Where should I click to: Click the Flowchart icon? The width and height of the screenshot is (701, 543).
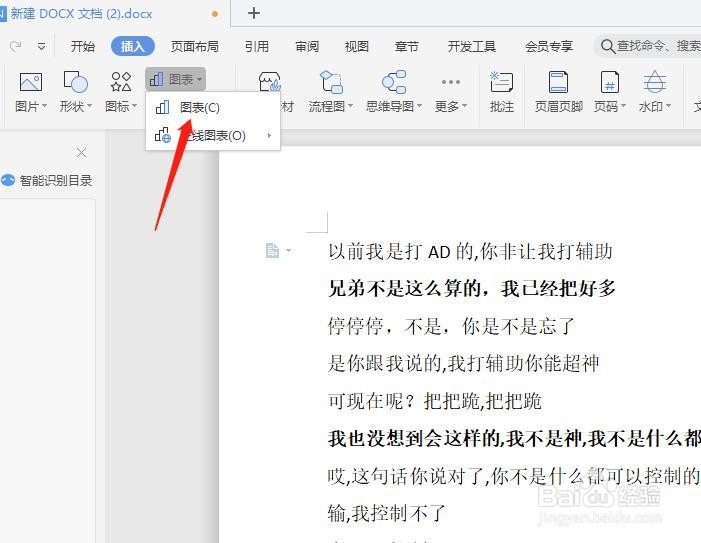(x=331, y=82)
